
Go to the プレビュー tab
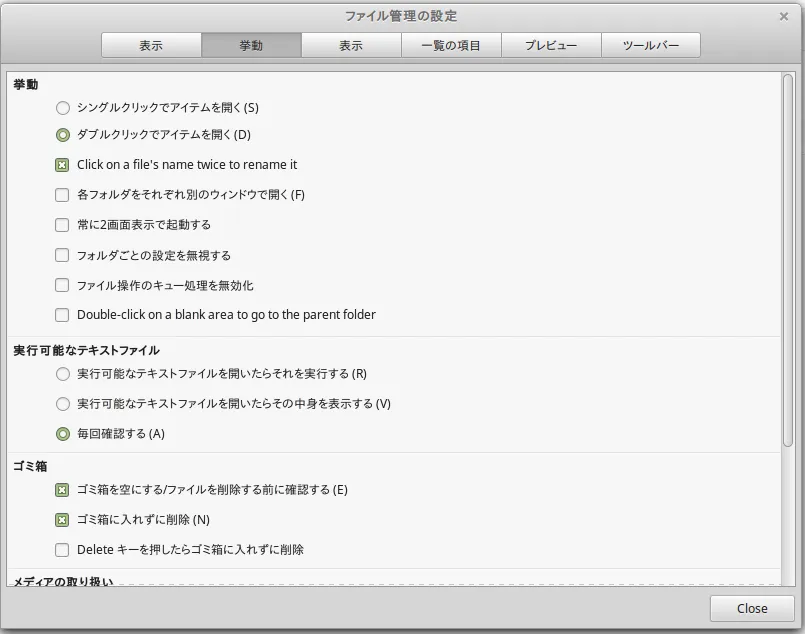(x=551, y=45)
